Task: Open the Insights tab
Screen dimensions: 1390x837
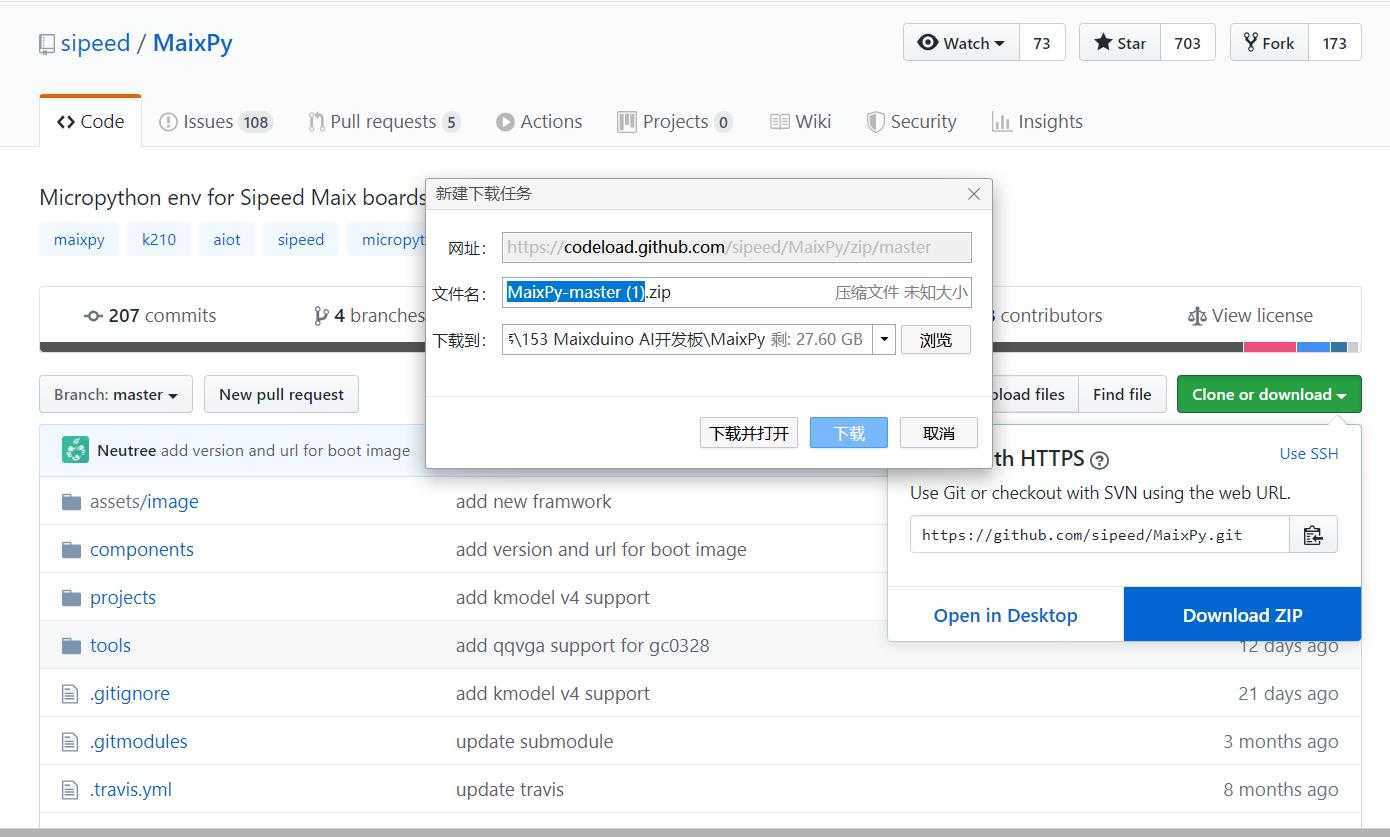Action: pos(1037,122)
